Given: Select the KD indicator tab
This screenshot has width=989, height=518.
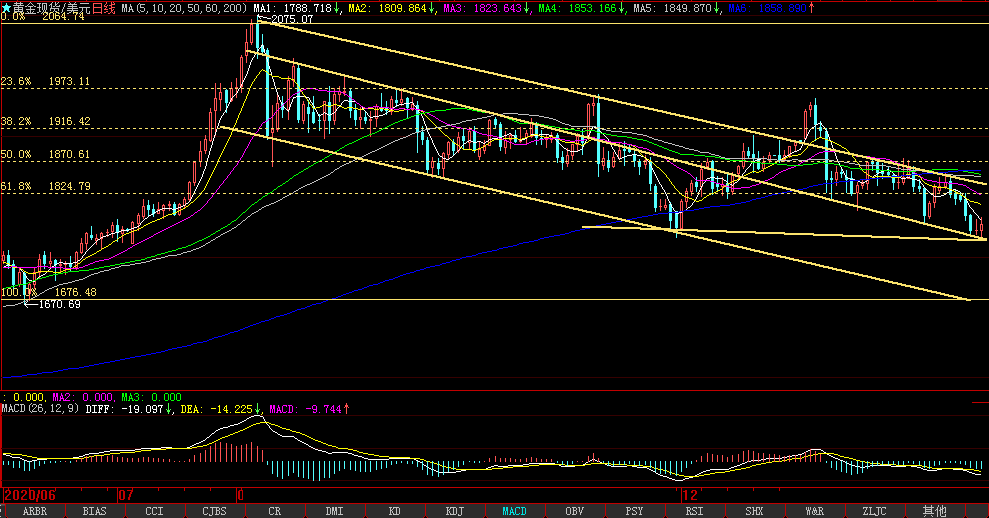Looking at the screenshot, I should (x=394, y=511).
